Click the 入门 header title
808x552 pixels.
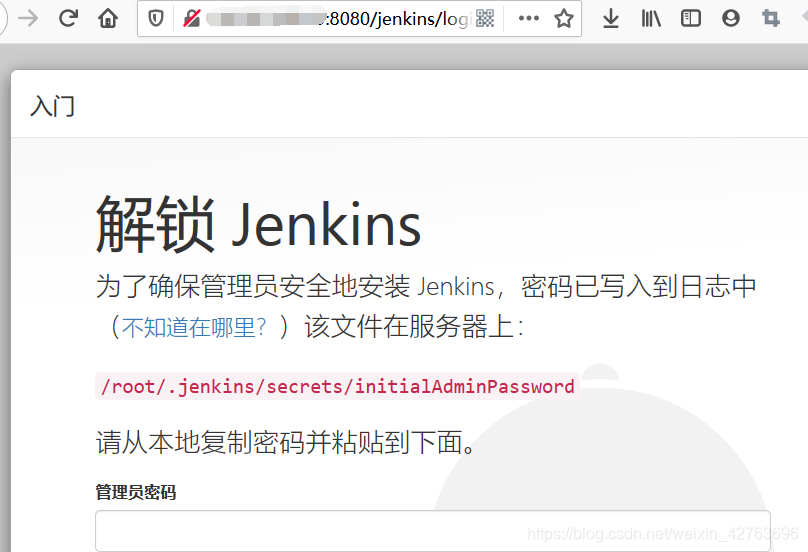pyautogui.click(x=53, y=106)
